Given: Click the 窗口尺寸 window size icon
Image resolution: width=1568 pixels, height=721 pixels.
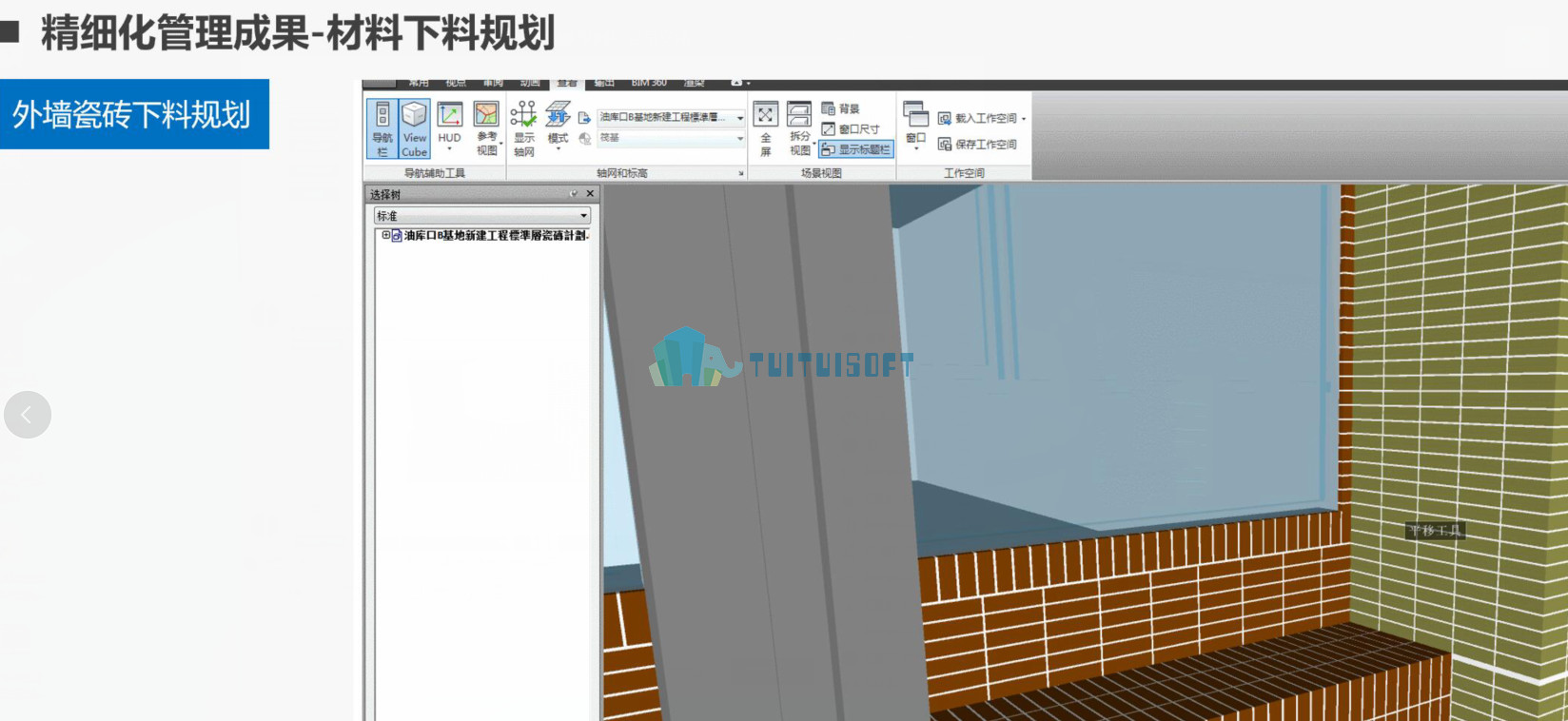Looking at the screenshot, I should [x=851, y=129].
